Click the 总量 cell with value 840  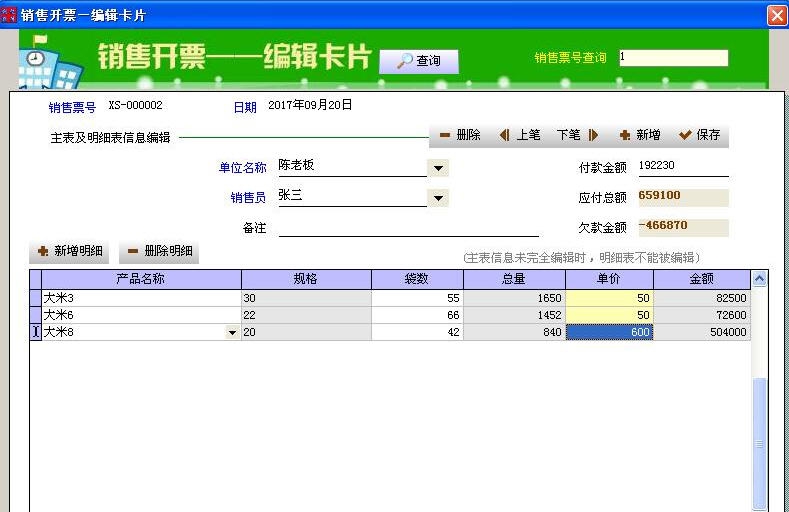[x=514, y=332]
